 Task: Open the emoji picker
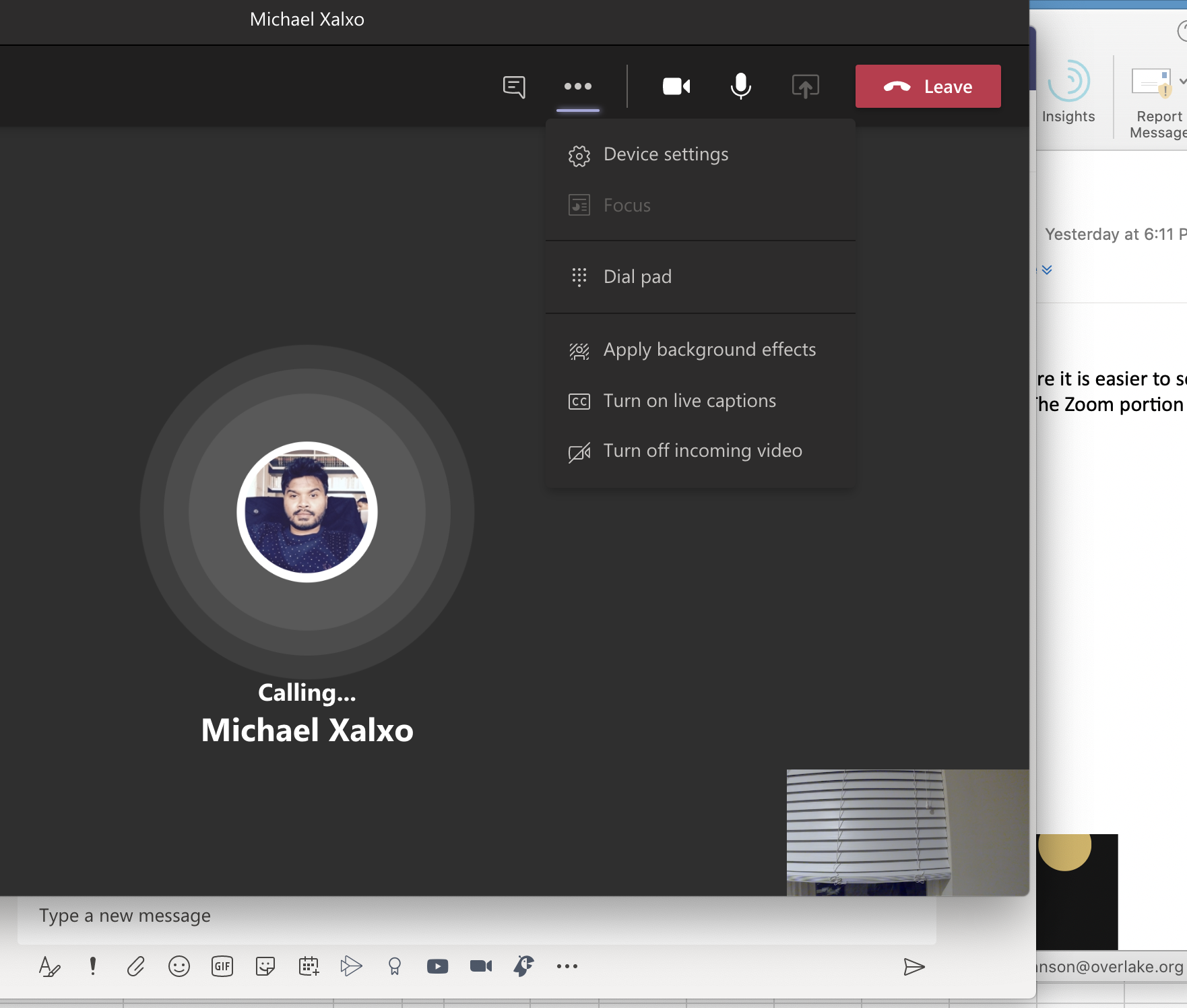179,967
